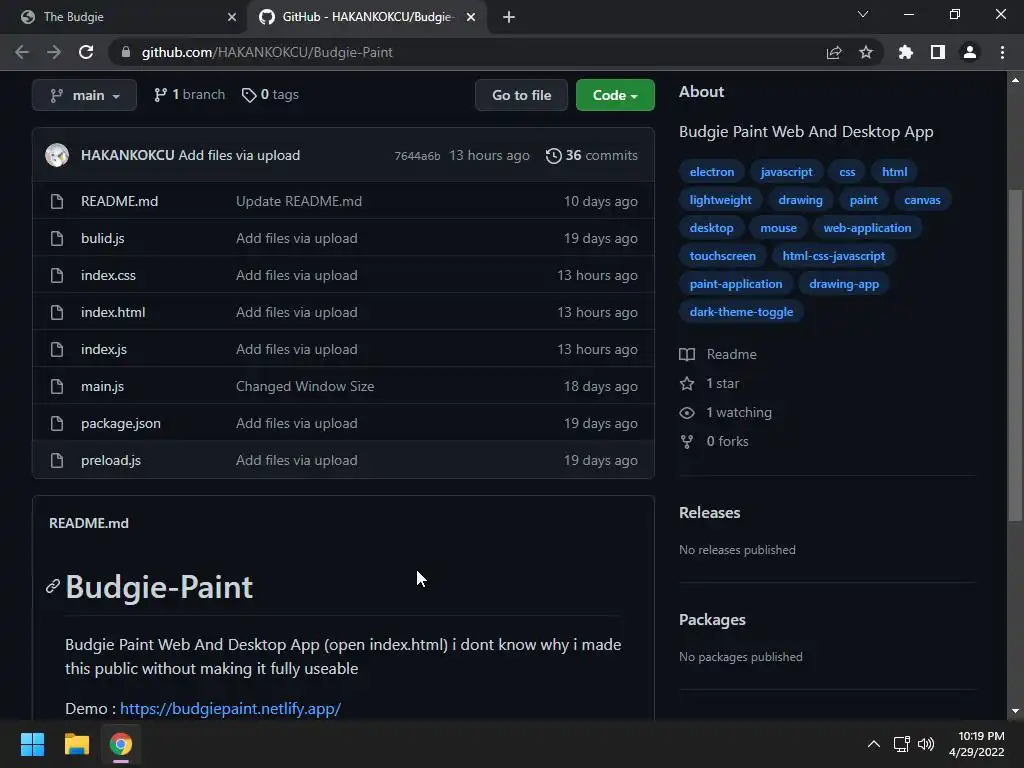This screenshot has width=1024, height=768.
Task: Click the anchor link icon beside Budgie-Paint heading
Action: coord(53,586)
